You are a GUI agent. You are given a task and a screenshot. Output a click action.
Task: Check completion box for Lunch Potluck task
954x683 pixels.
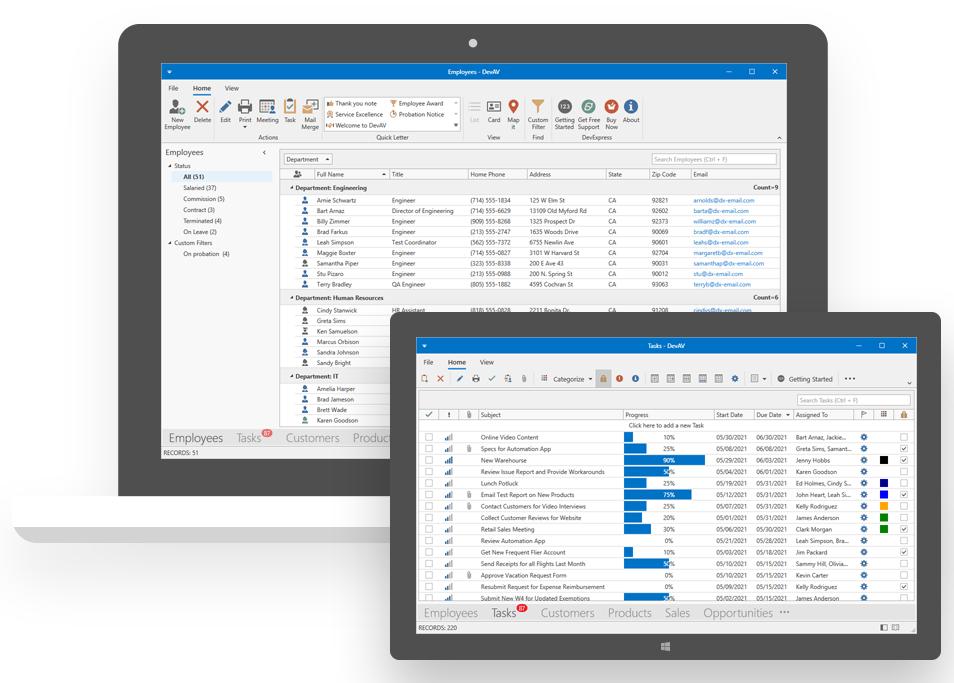429,483
